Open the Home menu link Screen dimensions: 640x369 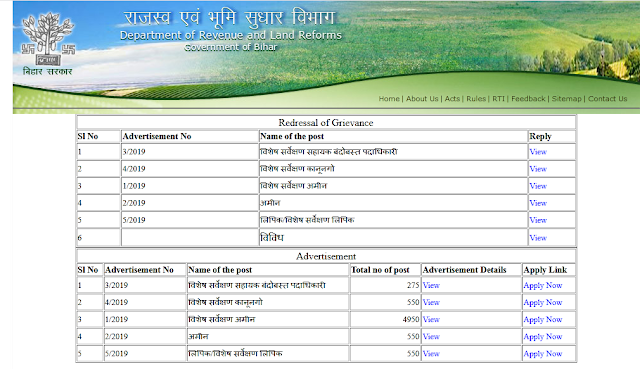coord(389,99)
